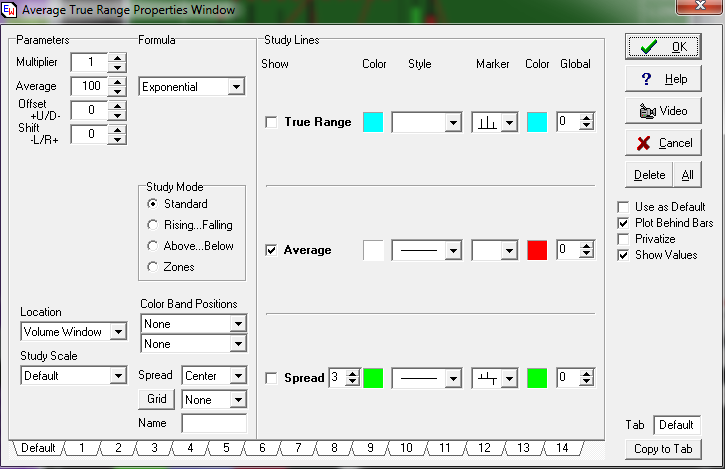Click the Grid button
Viewport: 725px width, 469px height.
click(x=157, y=399)
